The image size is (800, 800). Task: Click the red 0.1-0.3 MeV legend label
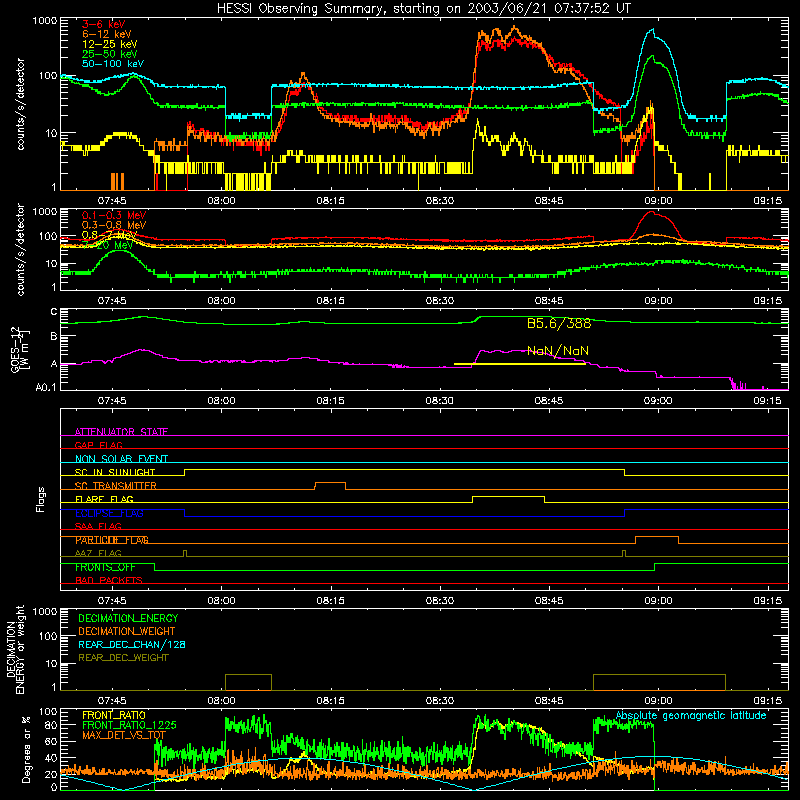tap(113, 215)
